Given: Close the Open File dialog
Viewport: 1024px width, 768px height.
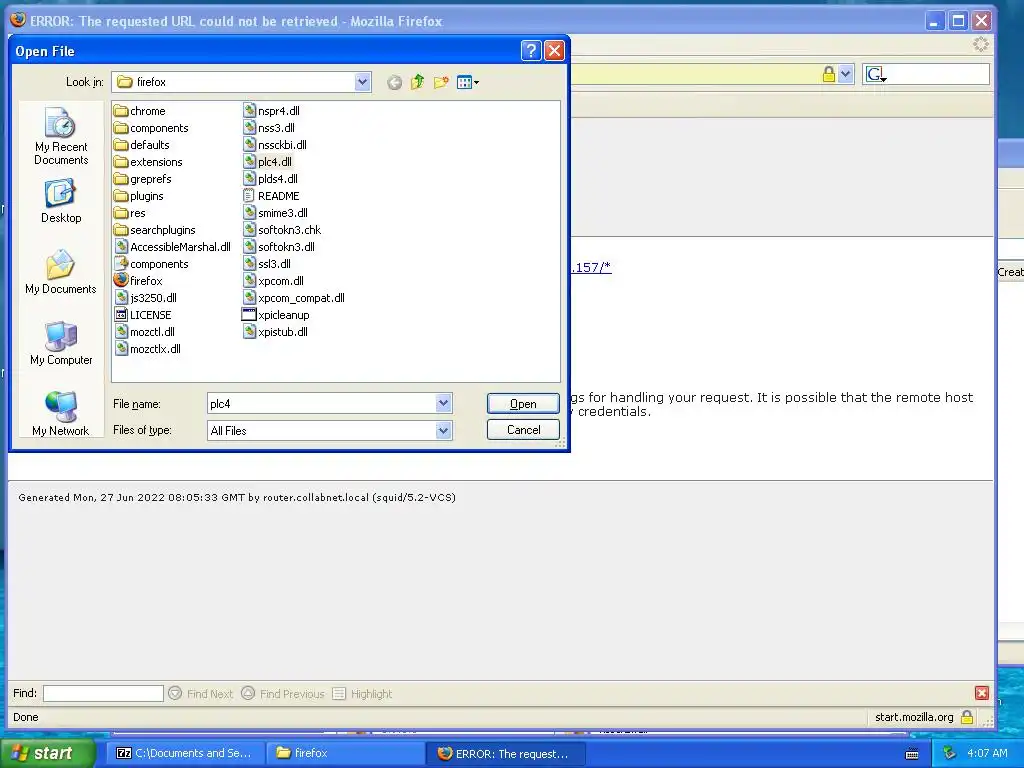Looking at the screenshot, I should click(x=554, y=50).
